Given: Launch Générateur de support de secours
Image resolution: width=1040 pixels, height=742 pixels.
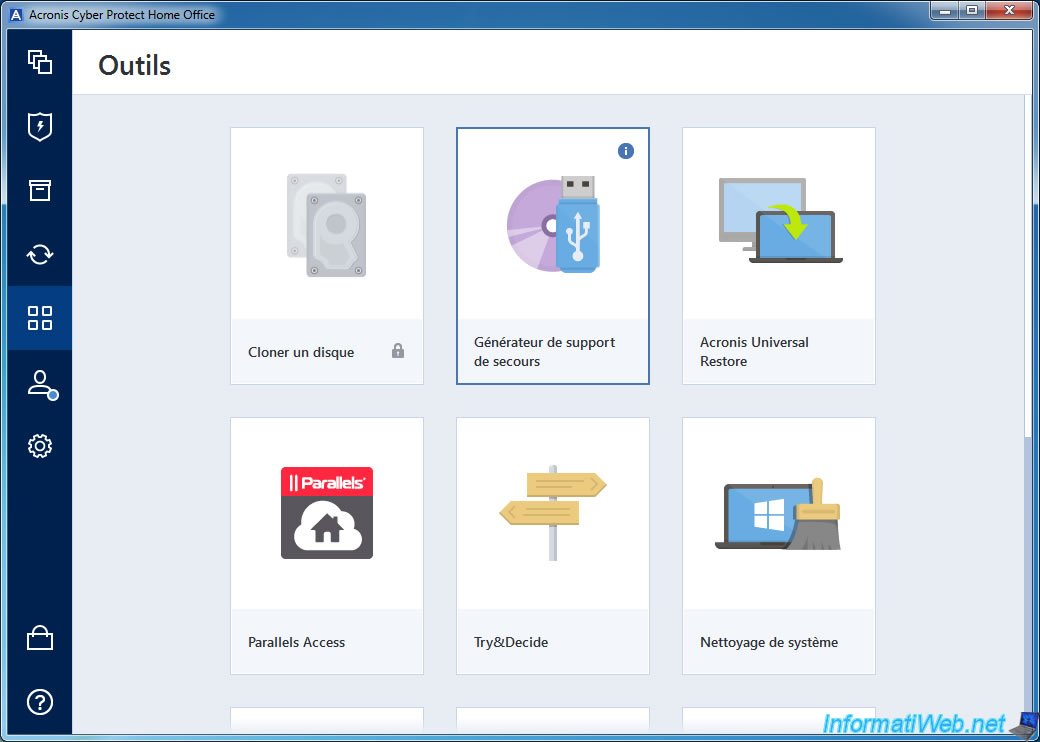Looking at the screenshot, I should click(x=552, y=255).
